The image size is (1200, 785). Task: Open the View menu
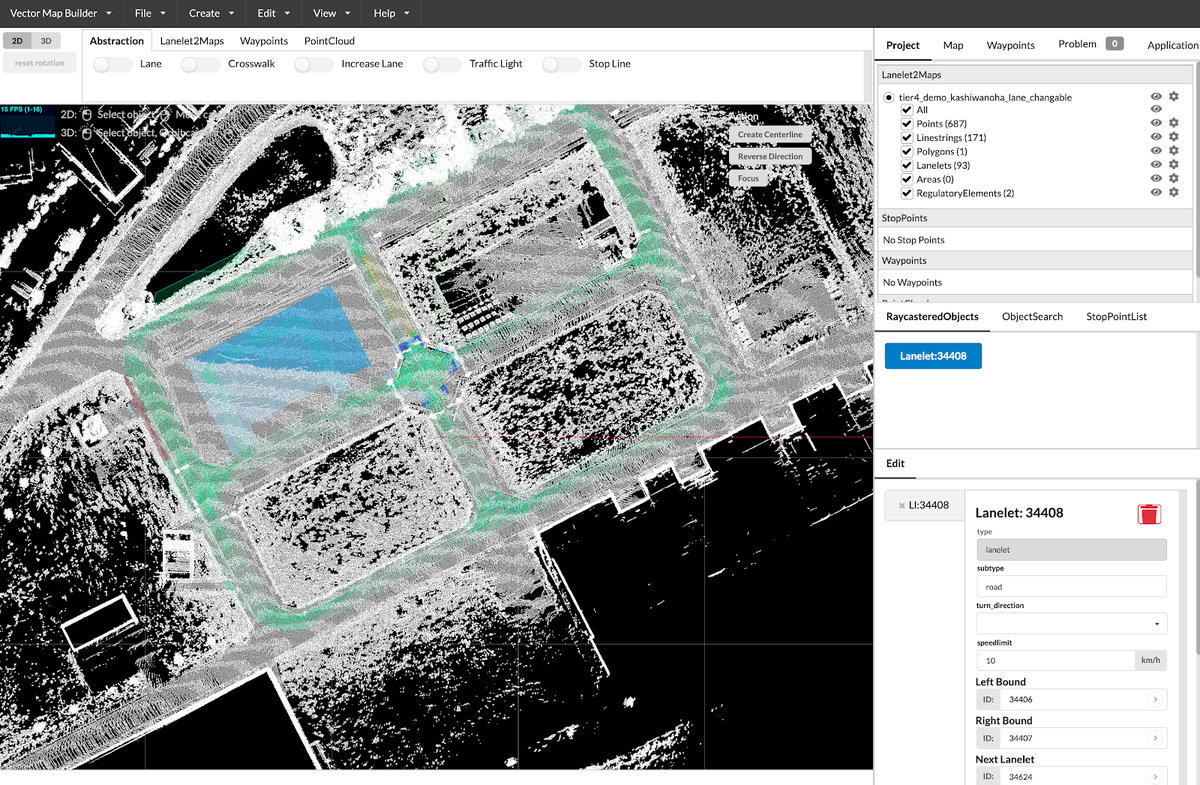click(331, 13)
